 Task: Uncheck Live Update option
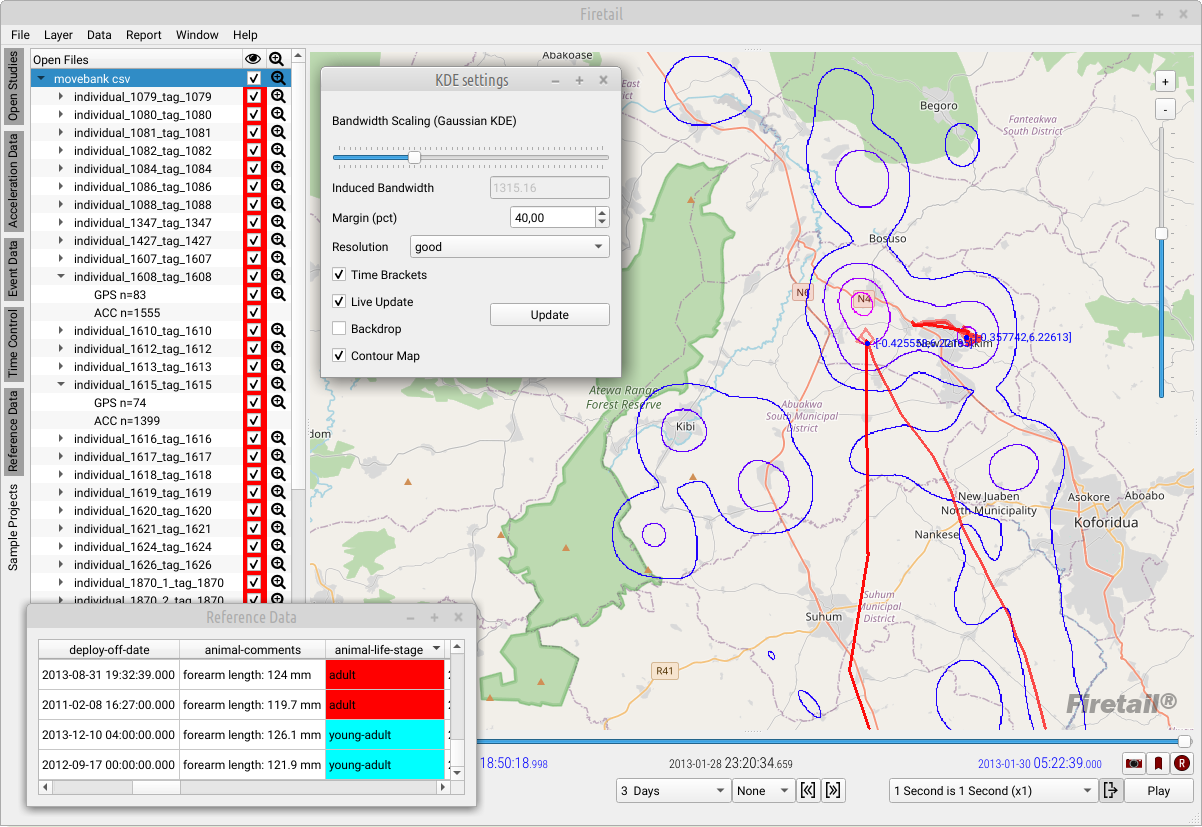tap(340, 302)
